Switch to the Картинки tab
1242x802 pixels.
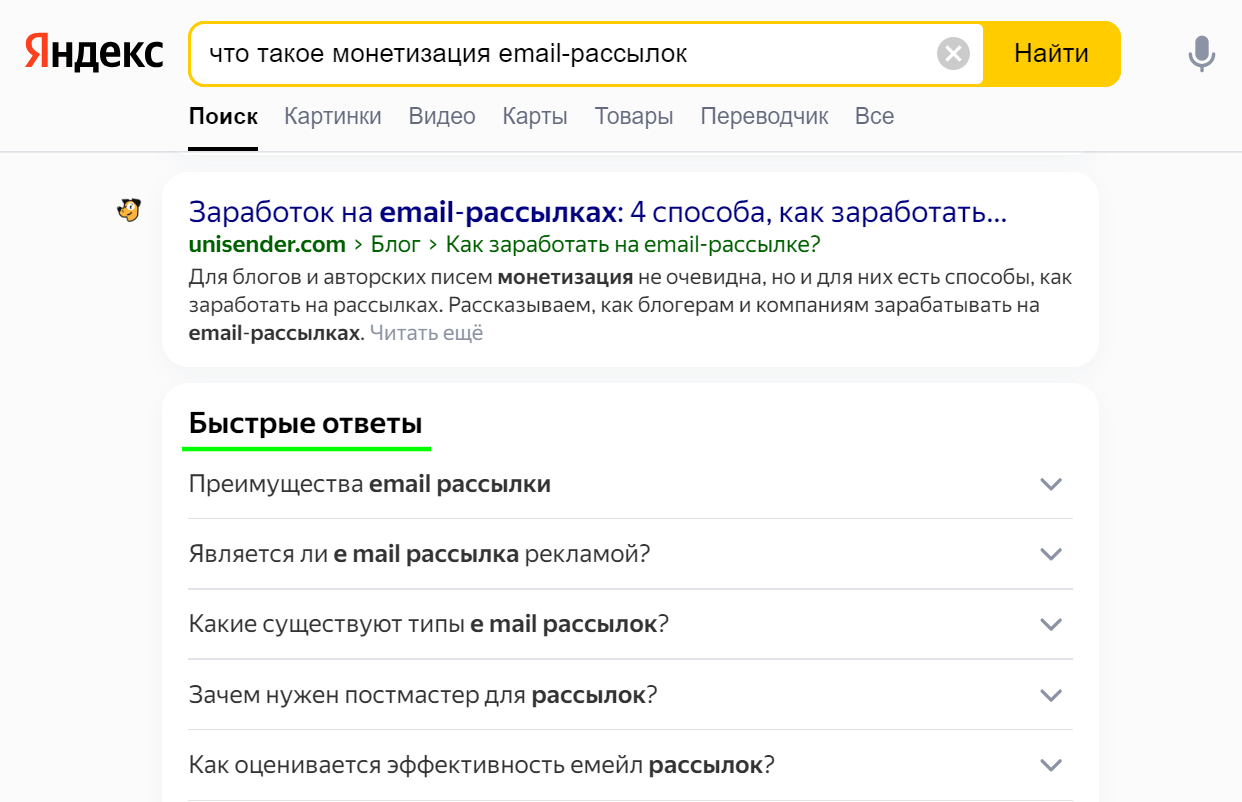point(333,116)
